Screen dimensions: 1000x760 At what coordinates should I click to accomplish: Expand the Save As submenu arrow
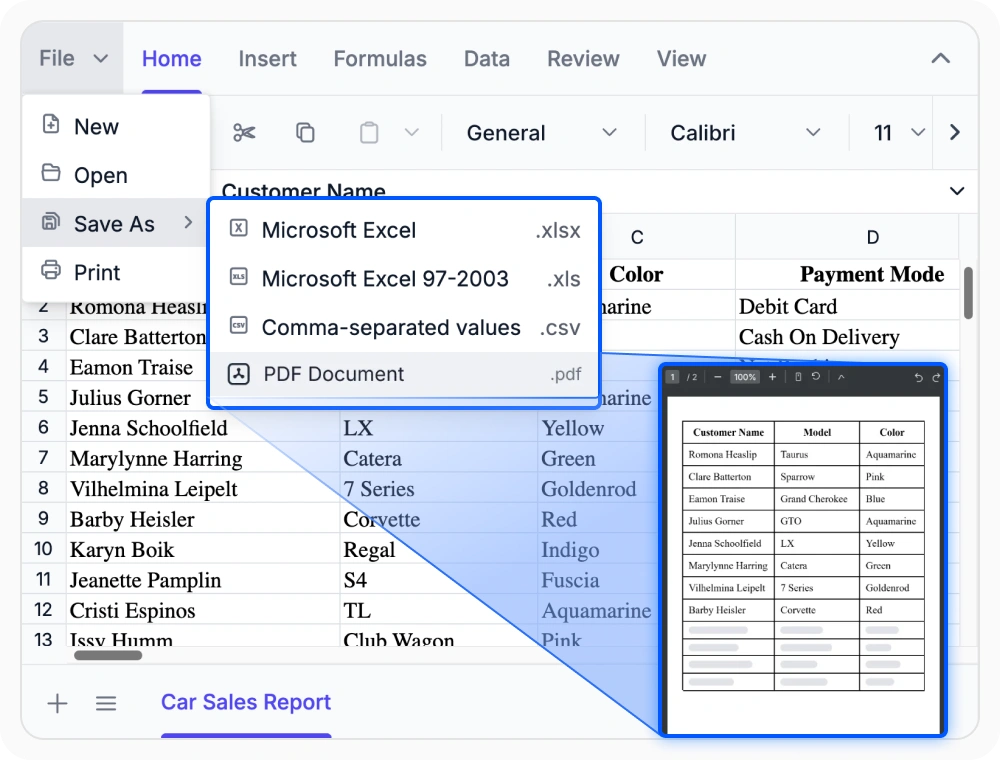click(x=188, y=222)
